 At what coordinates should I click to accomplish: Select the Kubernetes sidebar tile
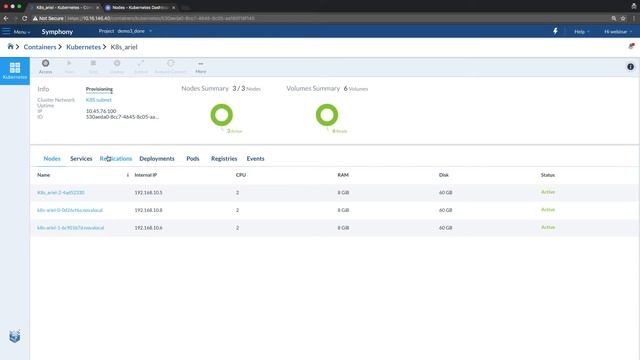coord(15,71)
